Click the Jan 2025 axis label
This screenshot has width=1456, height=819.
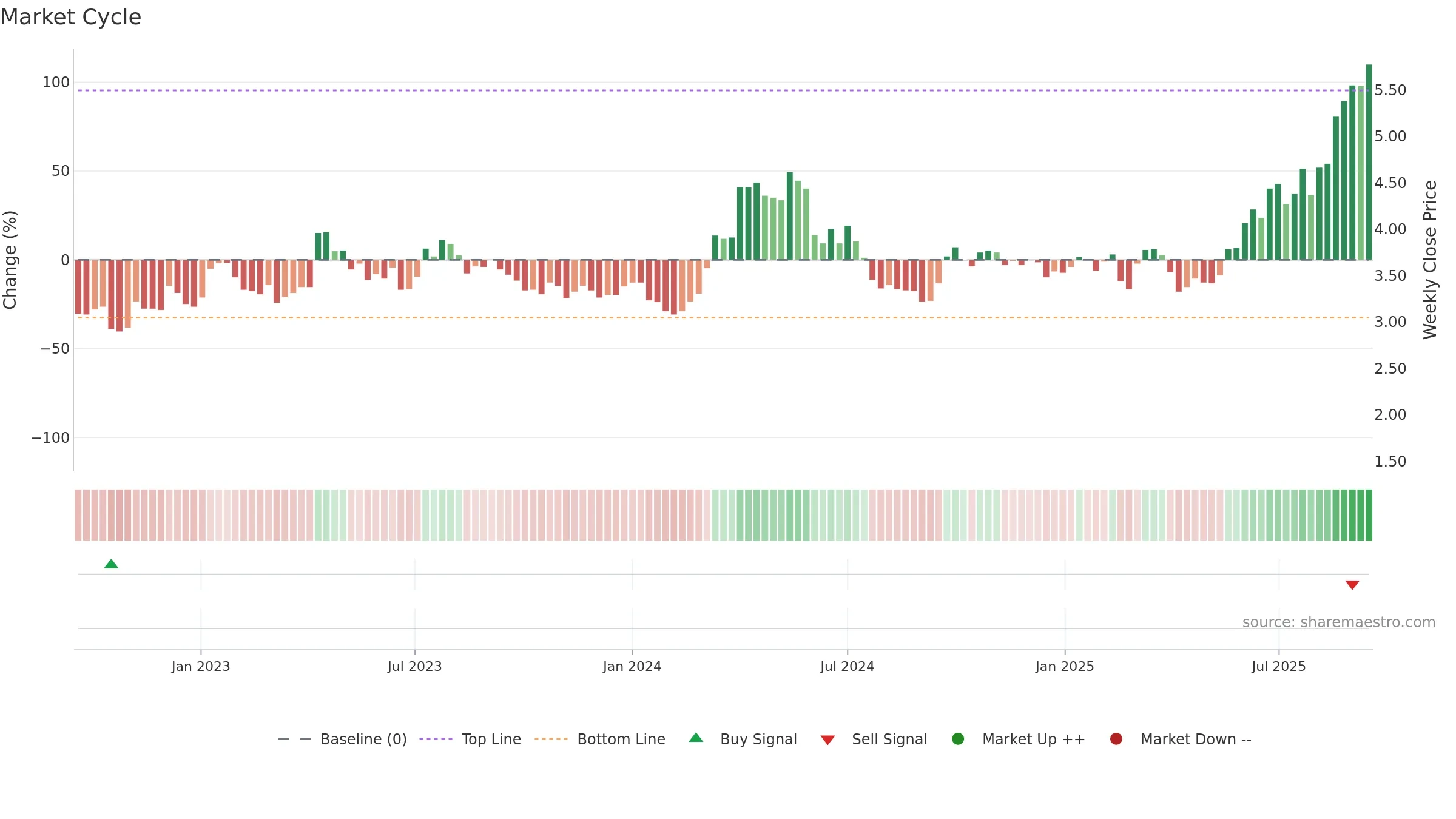tap(1065, 667)
